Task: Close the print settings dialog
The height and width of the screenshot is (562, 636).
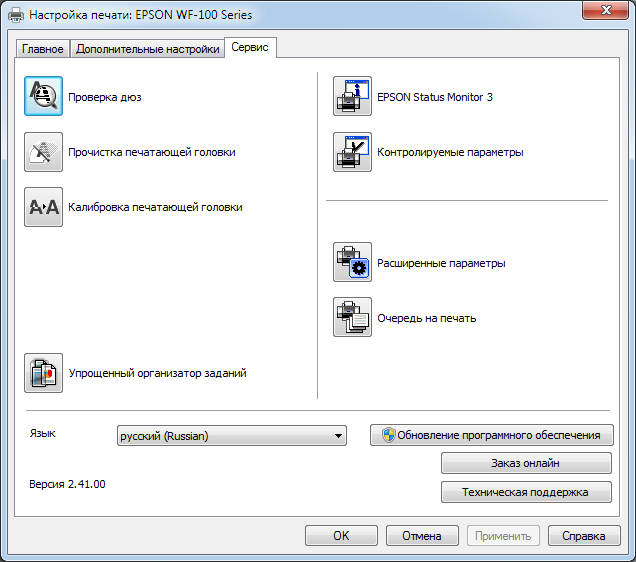Action: 605,10
